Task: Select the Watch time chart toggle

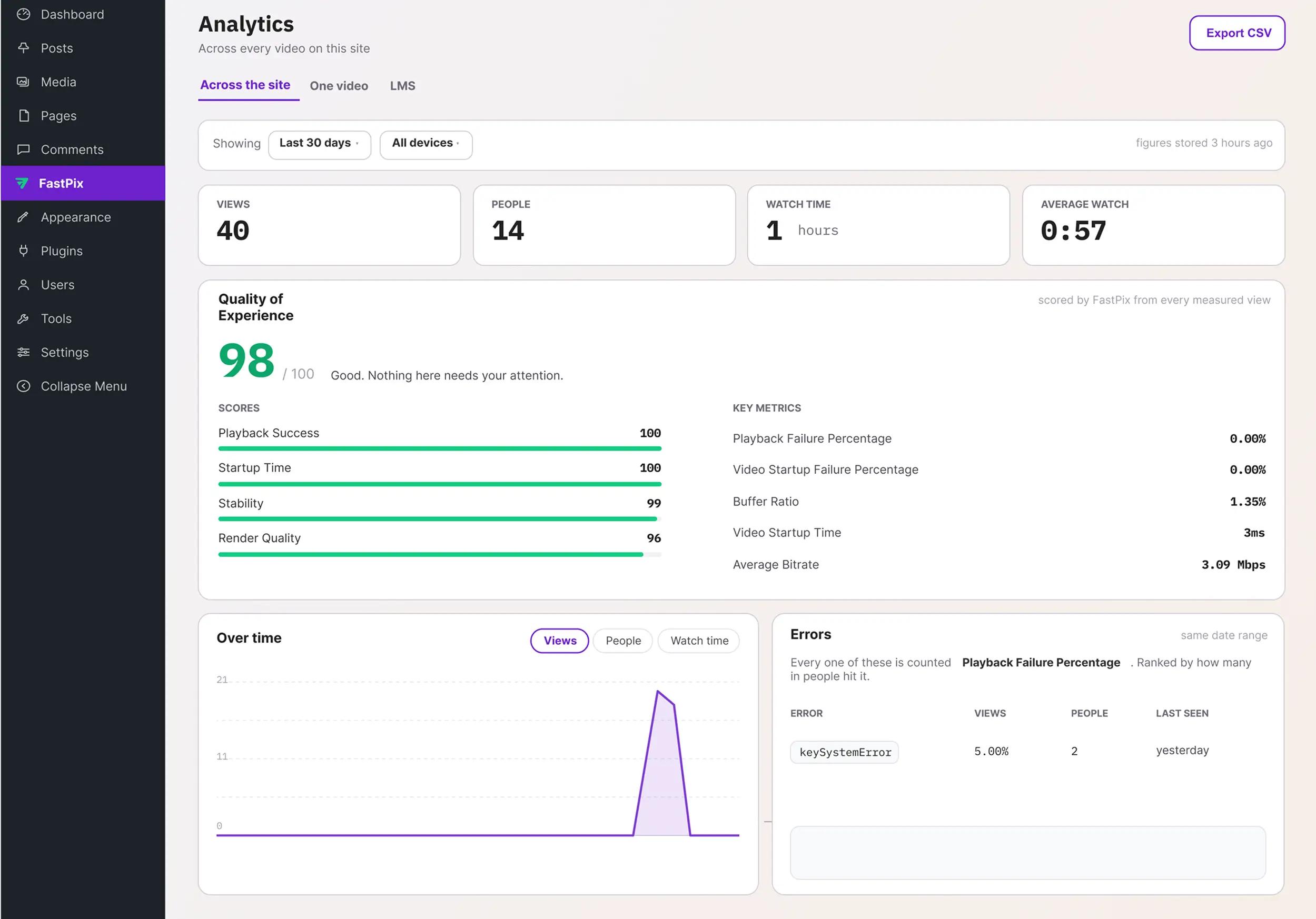Action: [x=699, y=641]
